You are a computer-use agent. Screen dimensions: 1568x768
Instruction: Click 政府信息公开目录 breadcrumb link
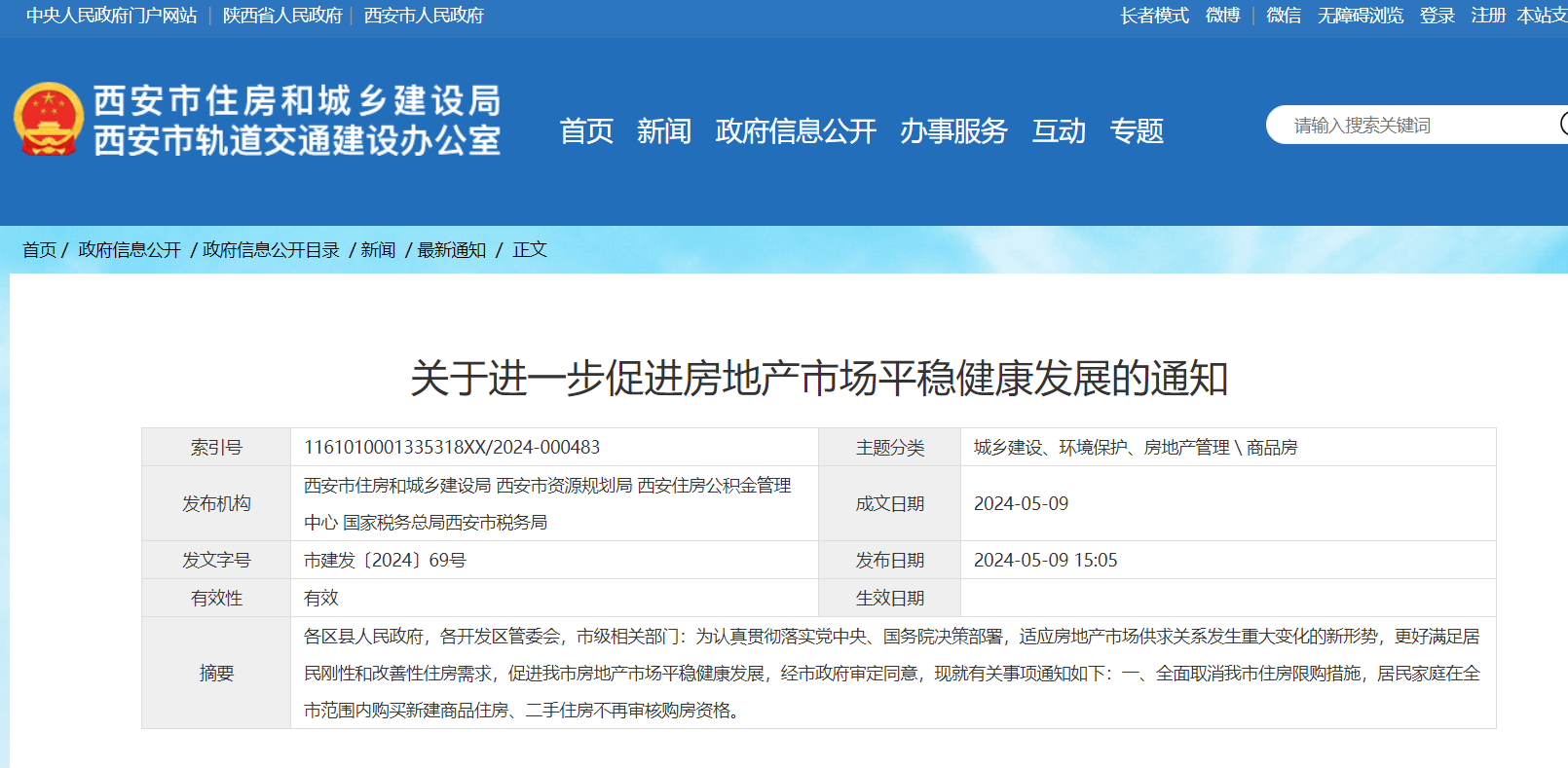(271, 250)
